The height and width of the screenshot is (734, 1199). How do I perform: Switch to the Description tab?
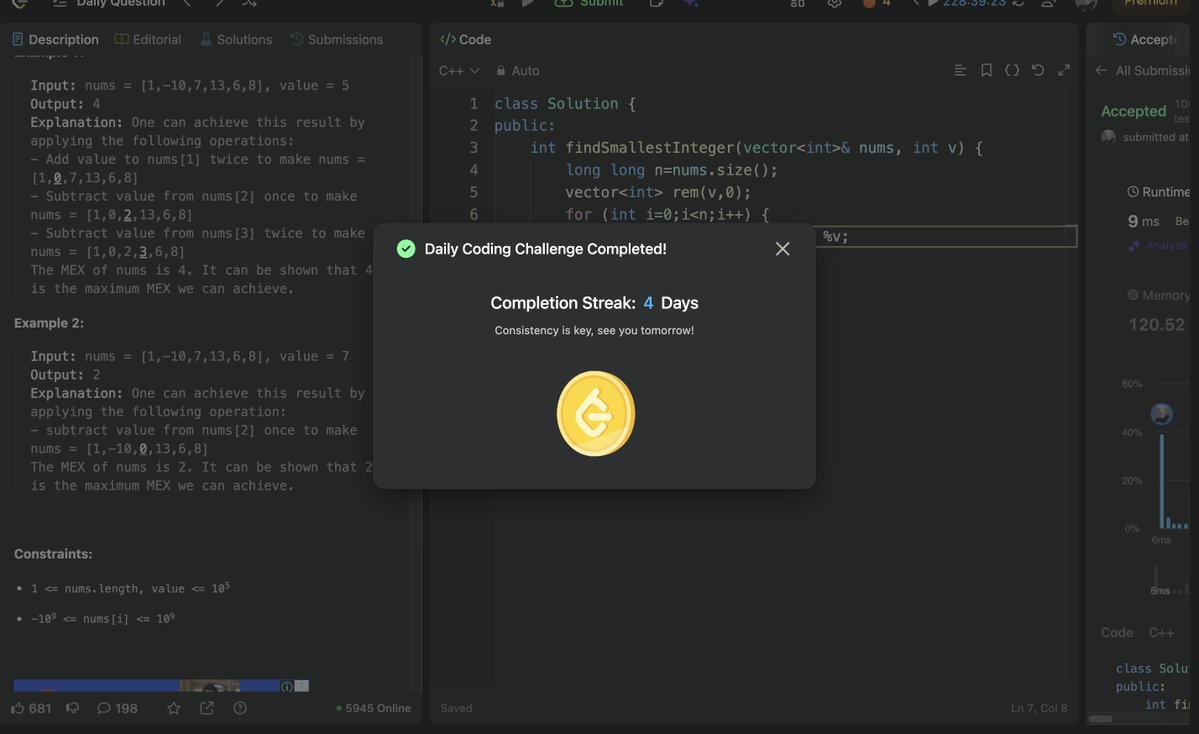coord(56,39)
